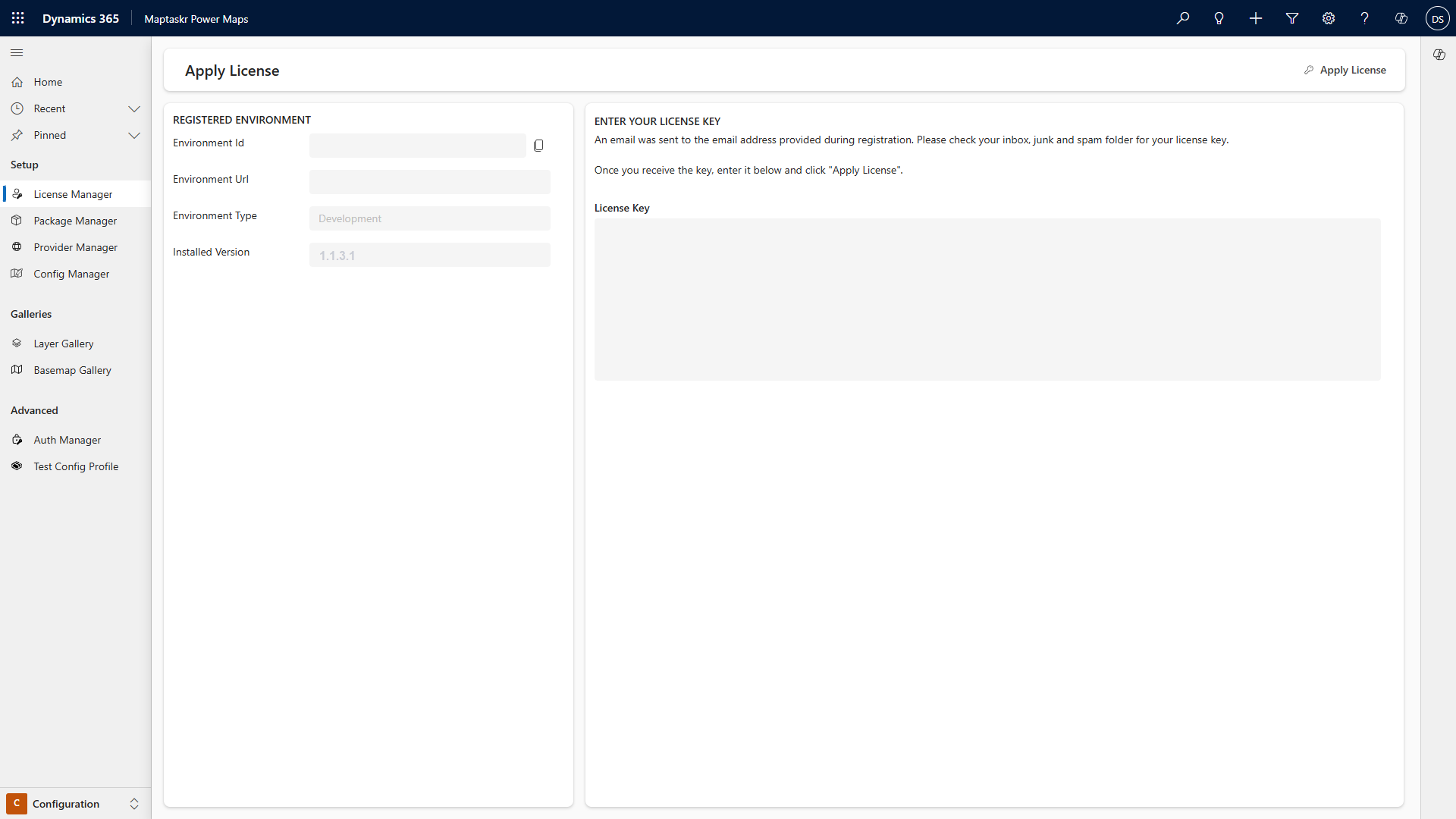
Task: Open Test Config Profile page
Action: point(76,467)
